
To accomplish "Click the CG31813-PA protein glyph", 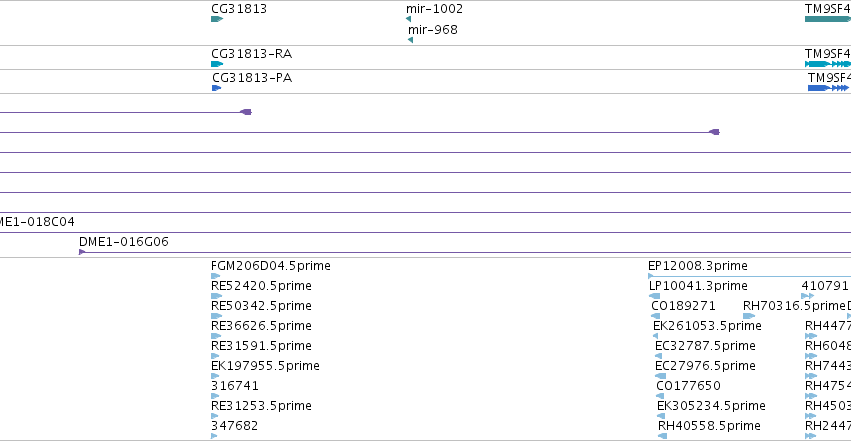I will pyautogui.click(x=217, y=88).
